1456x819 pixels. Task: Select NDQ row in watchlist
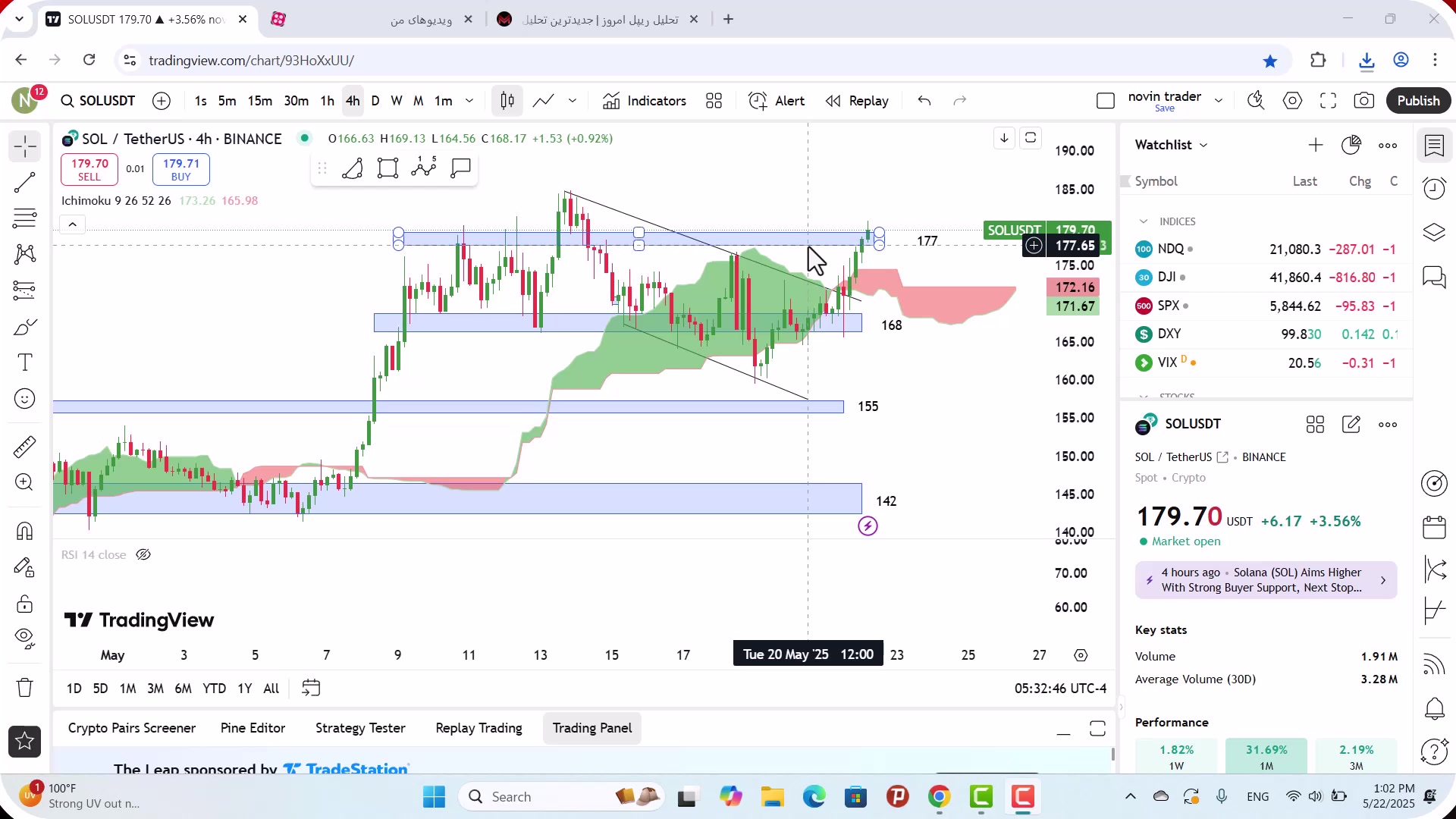pos(1266,249)
